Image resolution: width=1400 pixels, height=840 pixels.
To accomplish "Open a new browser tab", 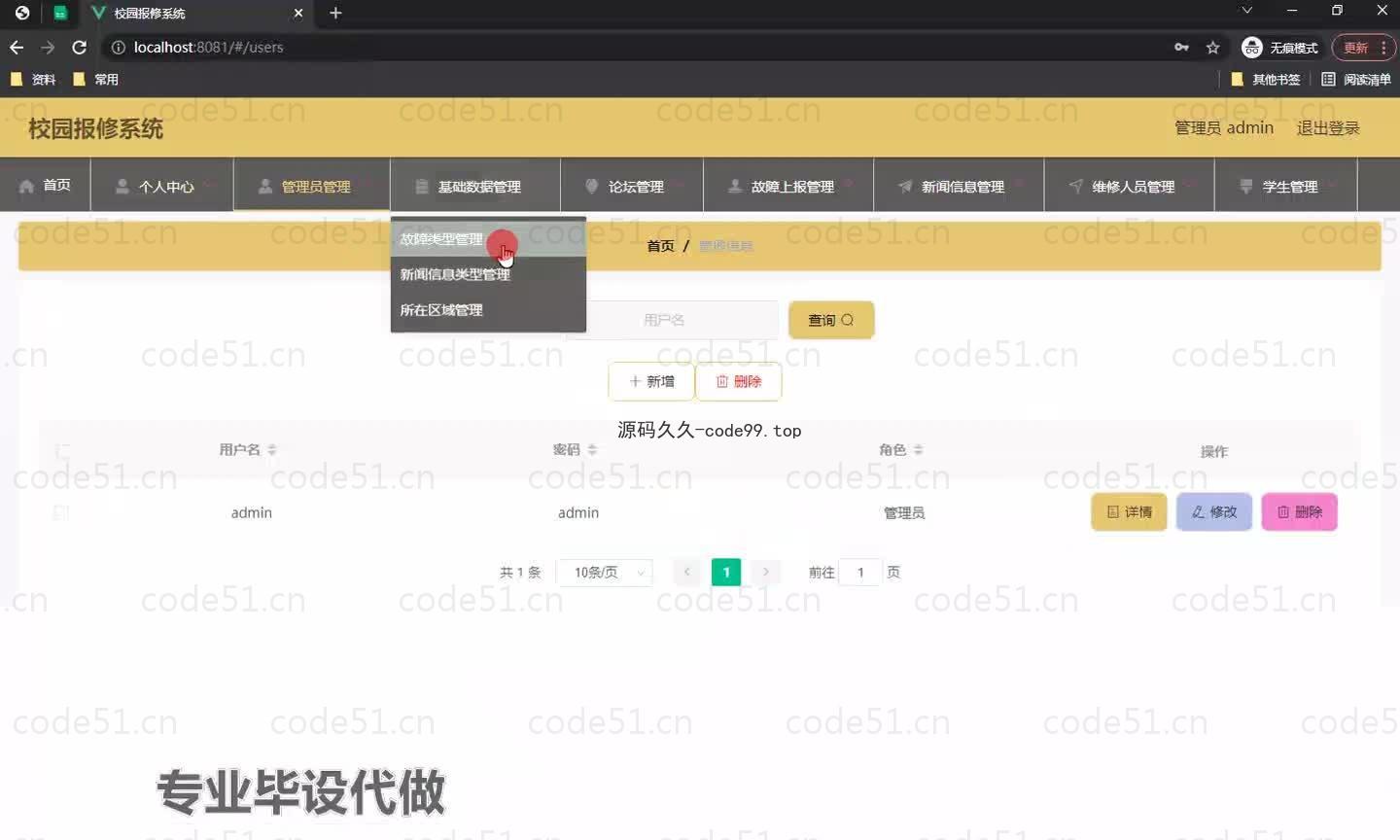I will (335, 13).
